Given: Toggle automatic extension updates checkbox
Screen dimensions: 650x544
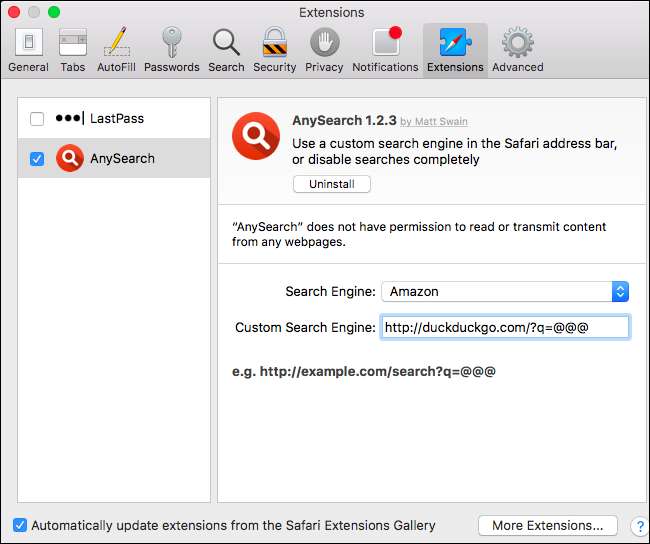Looking at the screenshot, I should (x=20, y=525).
